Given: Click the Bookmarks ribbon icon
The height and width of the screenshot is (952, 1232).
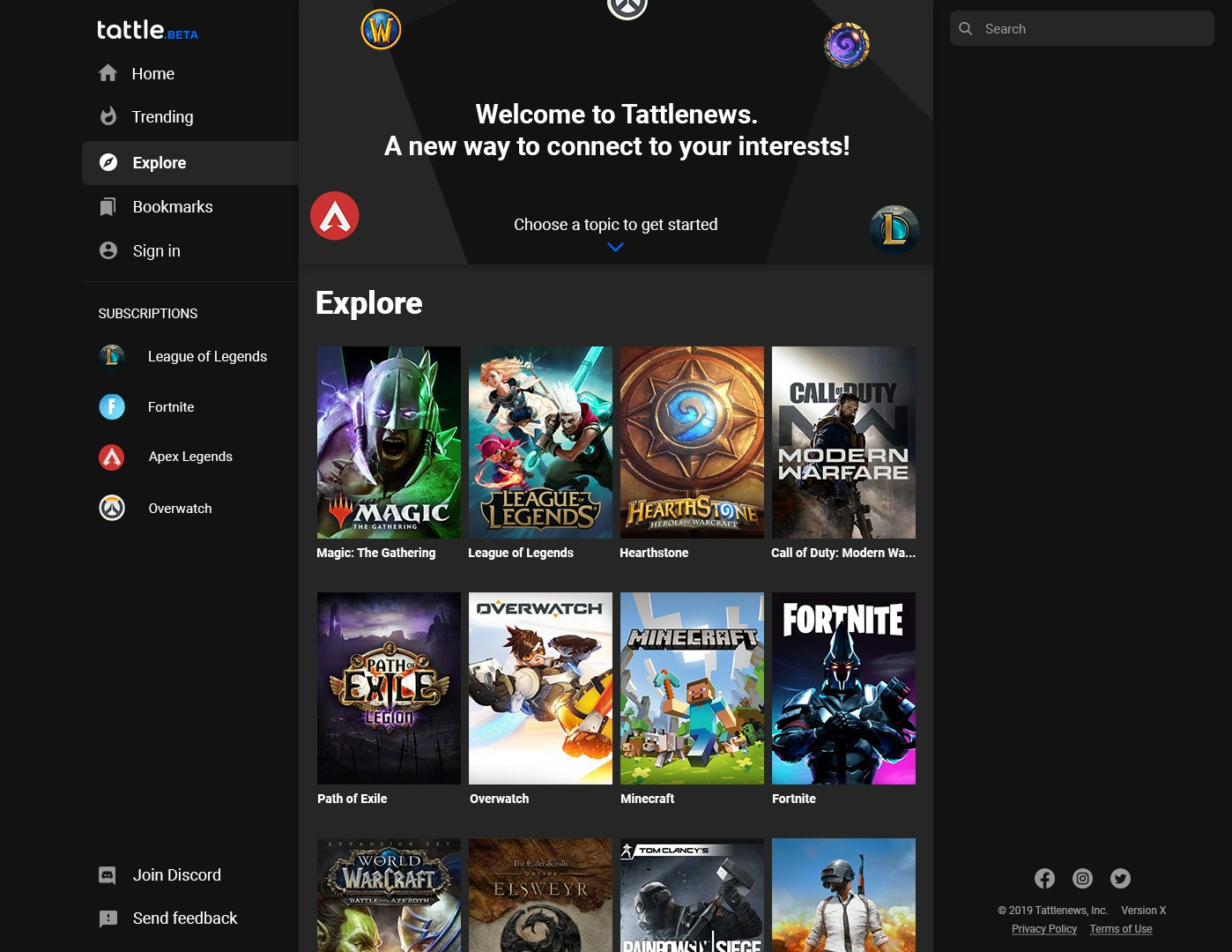Looking at the screenshot, I should 108,207.
